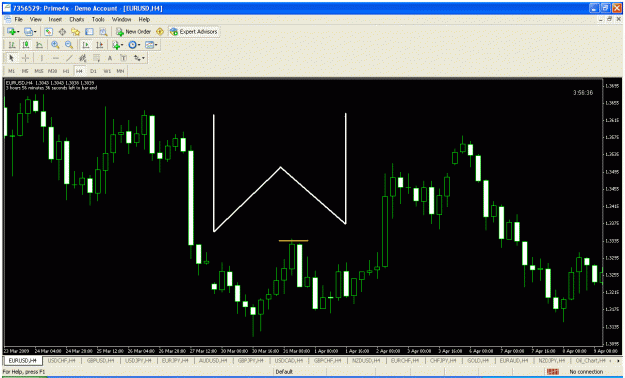Switch to the GBPUSD,H4 chart tab
The height and width of the screenshot is (378, 625).
click(100, 360)
